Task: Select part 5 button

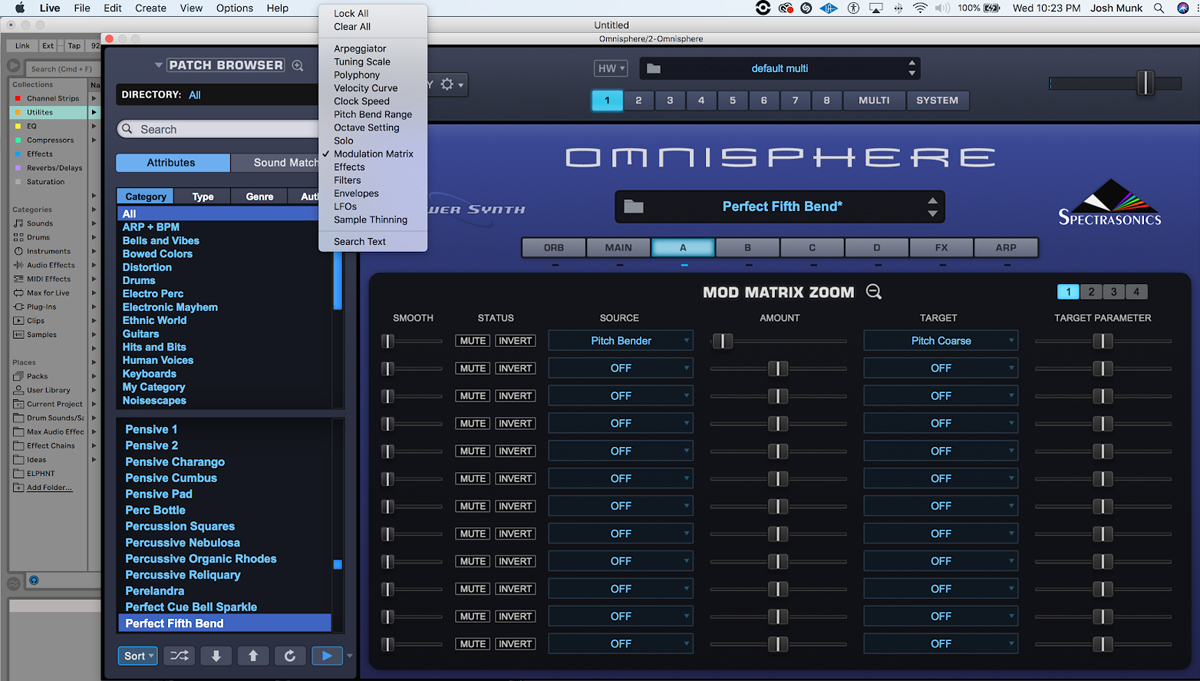Action: [733, 100]
